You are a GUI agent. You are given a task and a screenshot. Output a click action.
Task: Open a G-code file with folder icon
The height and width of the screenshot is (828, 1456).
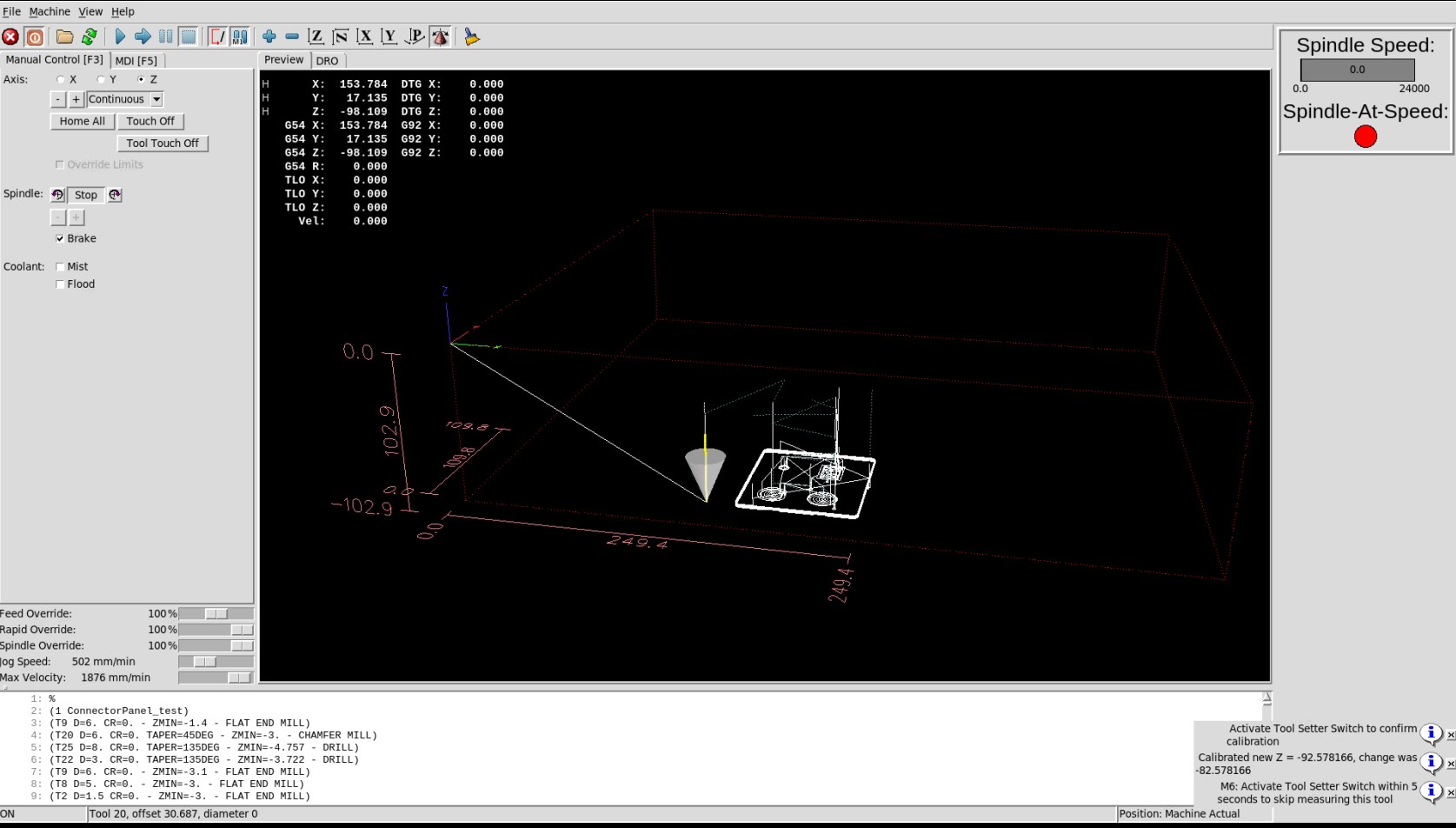65,37
